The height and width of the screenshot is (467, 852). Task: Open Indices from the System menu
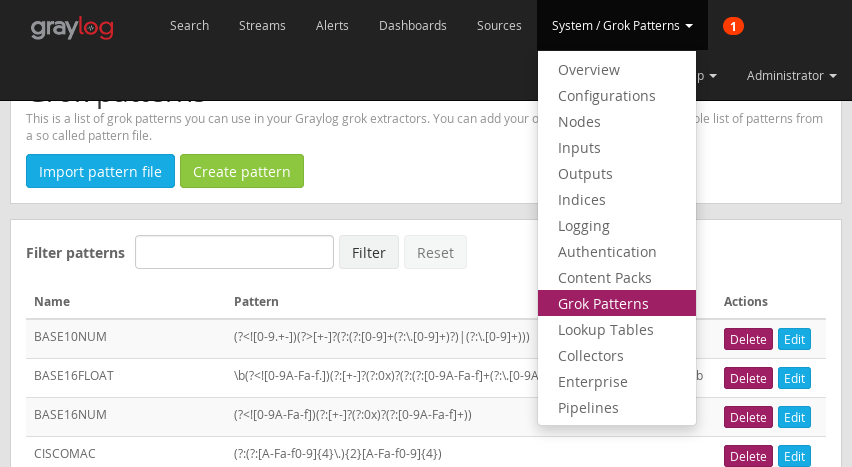click(581, 200)
